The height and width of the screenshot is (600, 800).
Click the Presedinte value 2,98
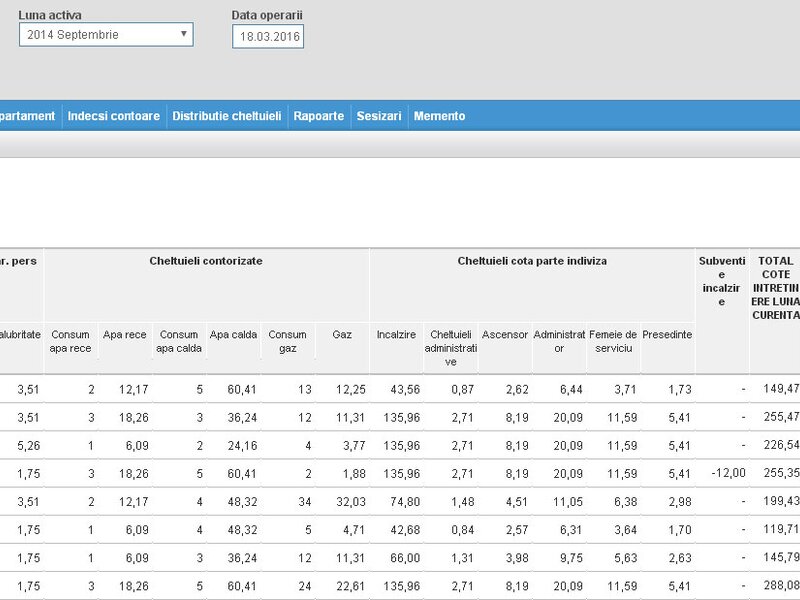click(x=680, y=502)
